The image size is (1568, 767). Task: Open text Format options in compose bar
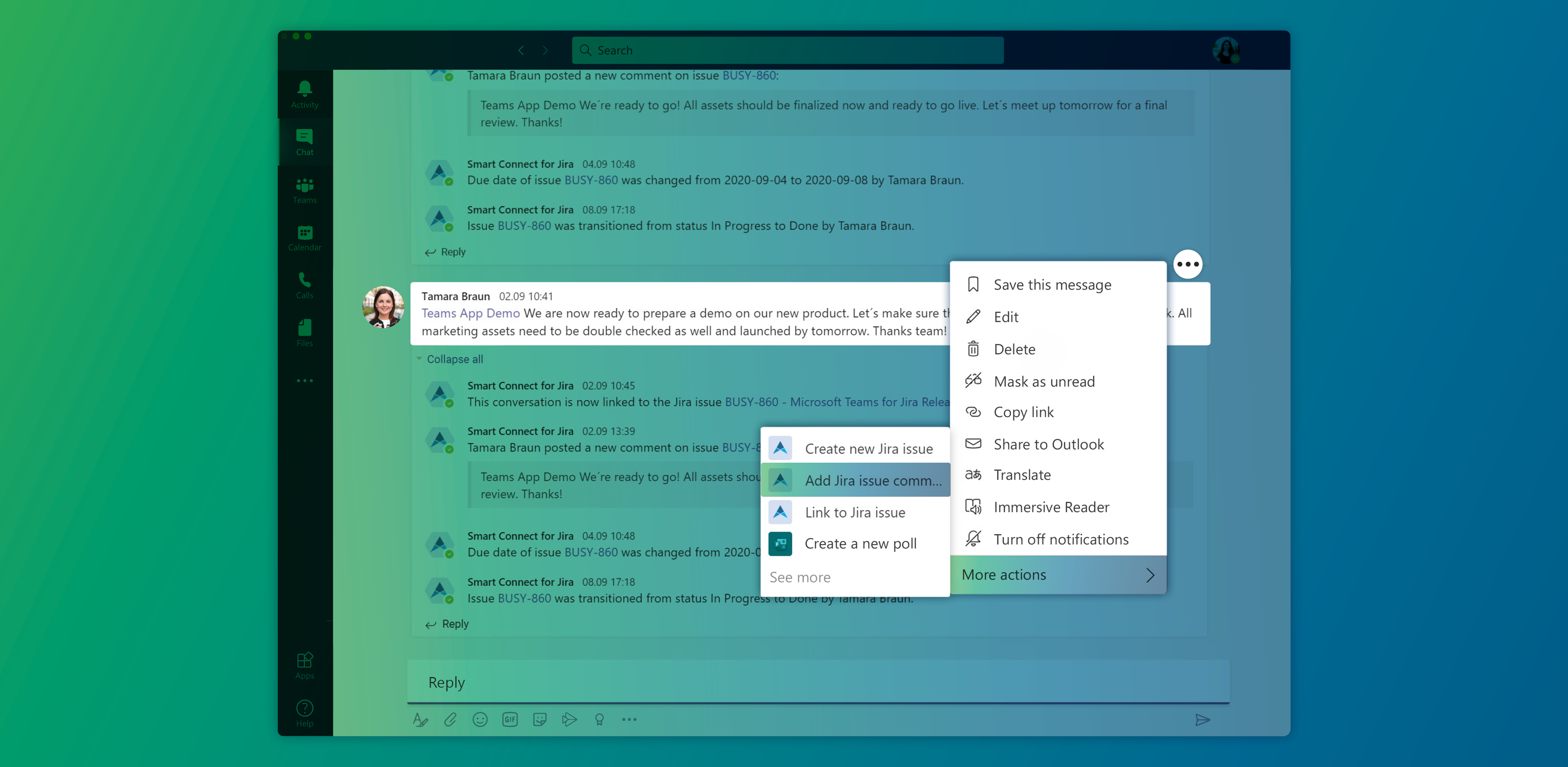click(x=420, y=720)
